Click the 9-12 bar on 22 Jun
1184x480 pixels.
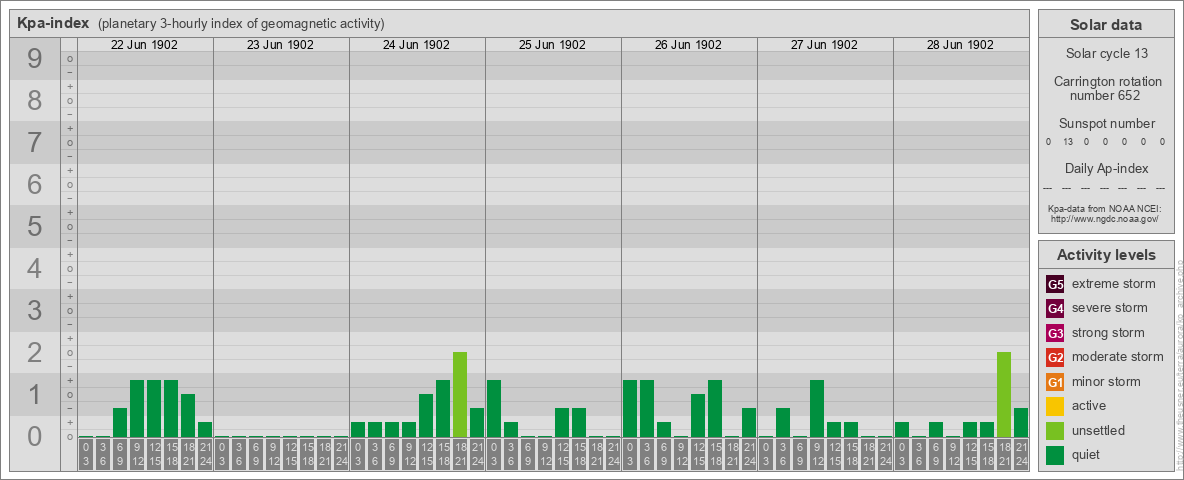coord(137,409)
